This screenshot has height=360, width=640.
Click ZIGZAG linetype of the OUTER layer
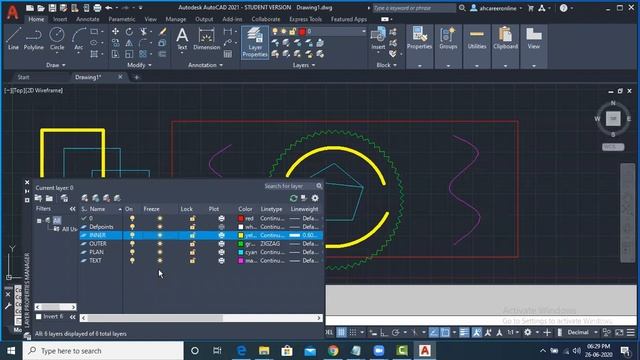(270, 244)
